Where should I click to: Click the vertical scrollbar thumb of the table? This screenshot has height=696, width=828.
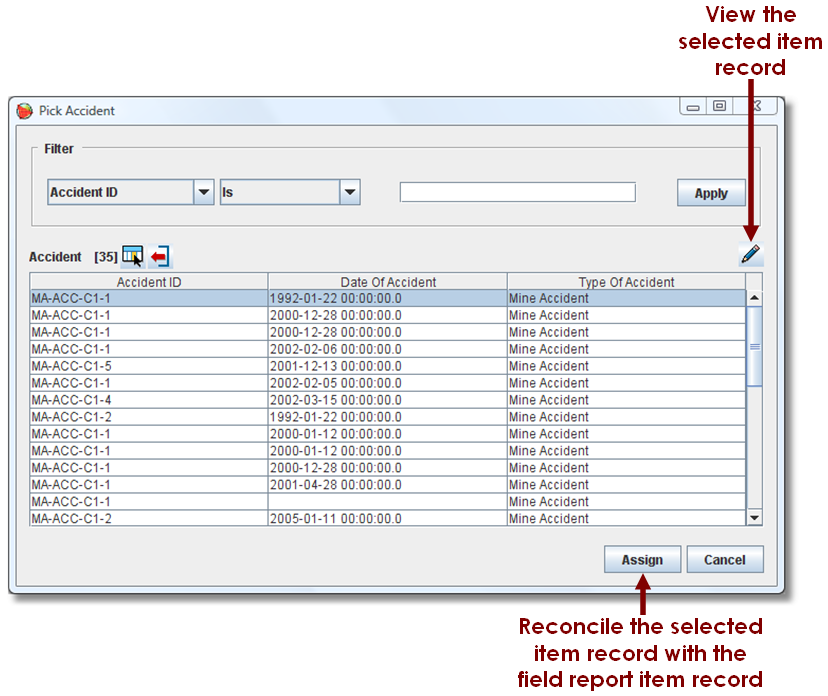pyautogui.click(x=755, y=345)
